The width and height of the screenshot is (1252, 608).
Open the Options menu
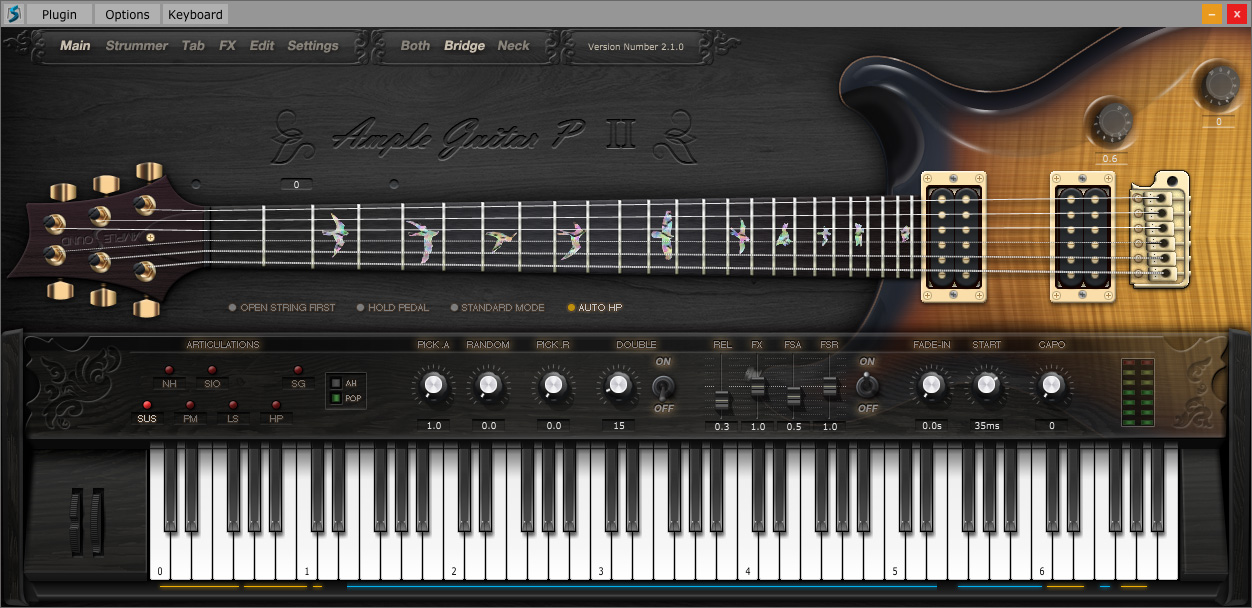127,14
